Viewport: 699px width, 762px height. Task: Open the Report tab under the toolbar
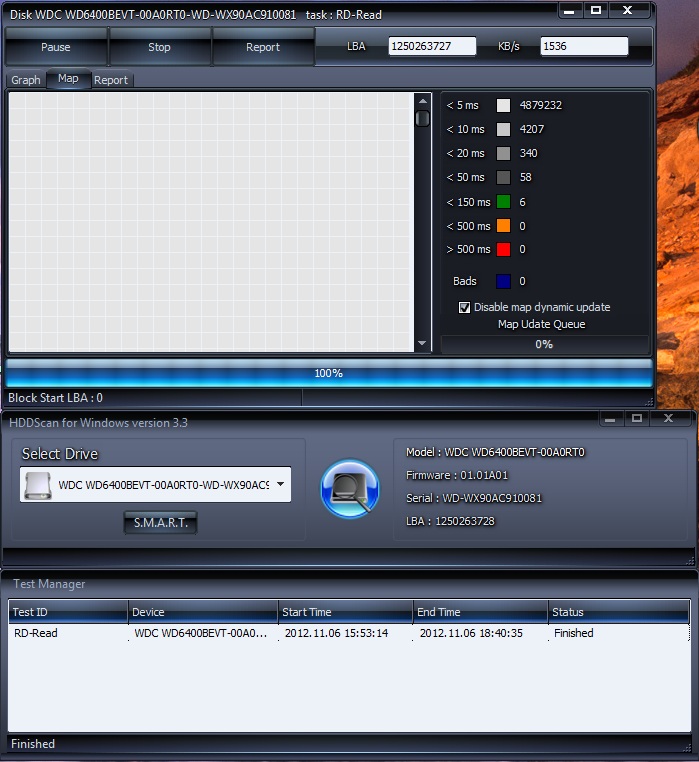click(x=111, y=80)
